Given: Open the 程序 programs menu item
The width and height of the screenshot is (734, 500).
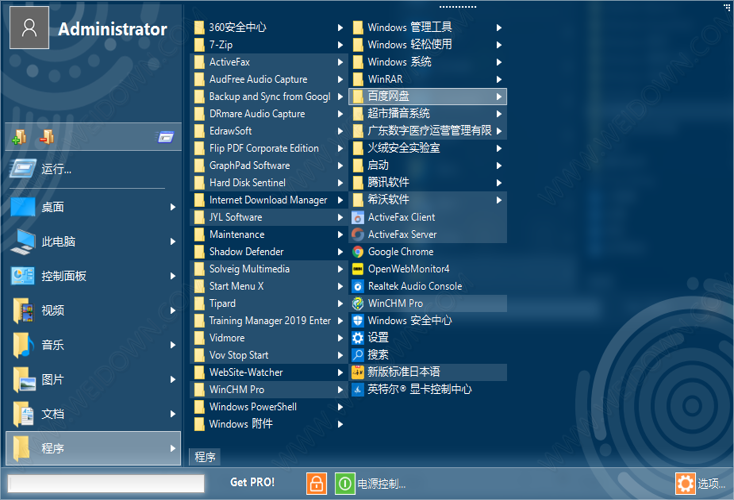Looking at the screenshot, I should tap(93, 449).
